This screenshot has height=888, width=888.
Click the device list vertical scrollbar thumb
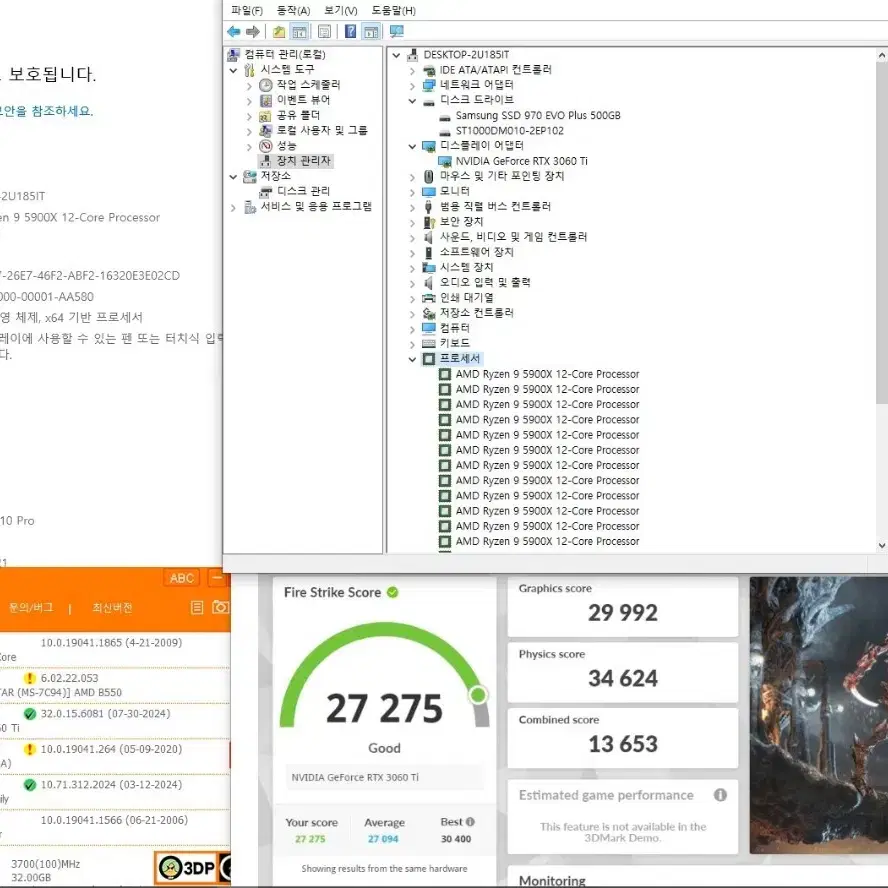[881, 232]
